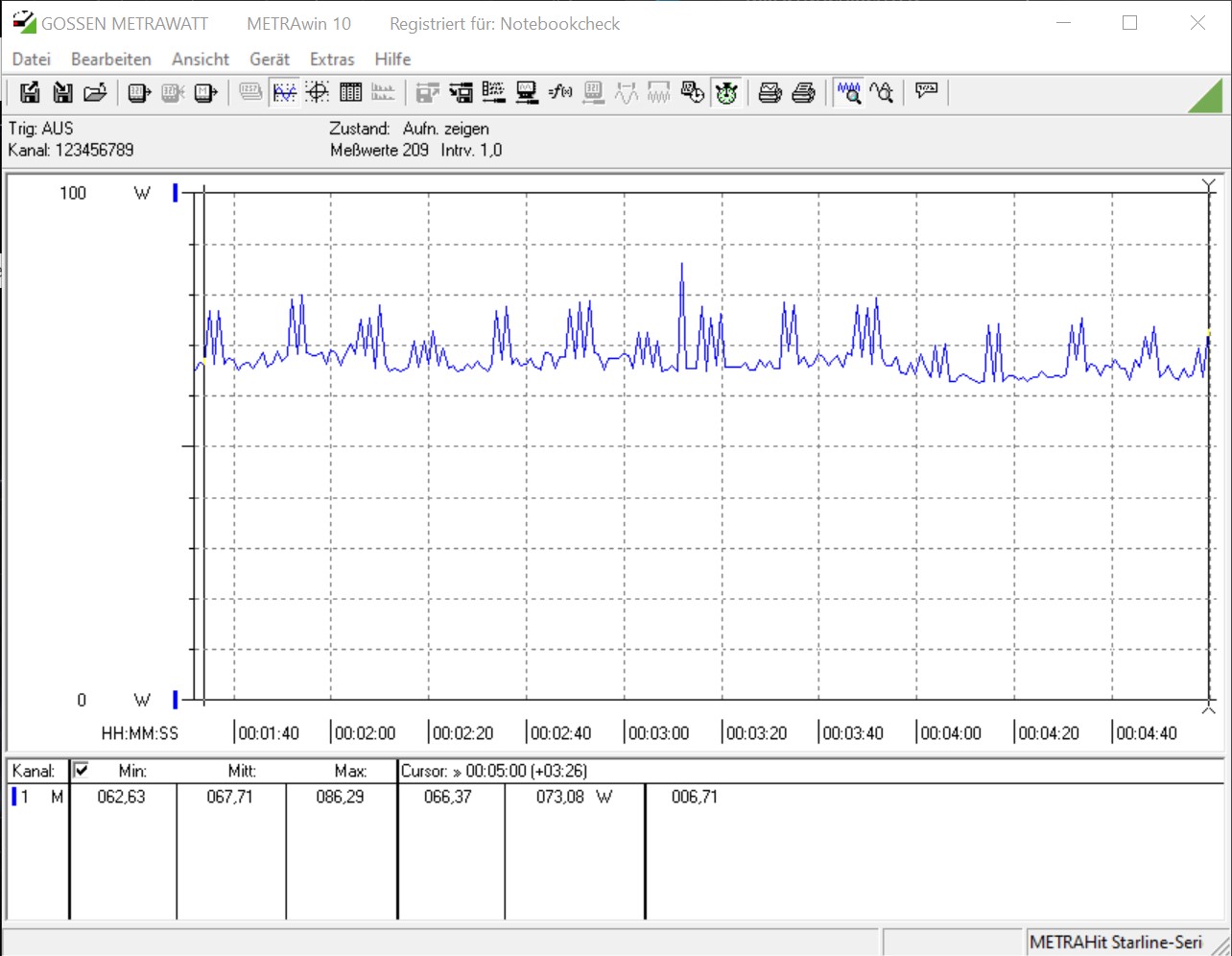
Task: Open the Extras menu
Action: (x=332, y=59)
